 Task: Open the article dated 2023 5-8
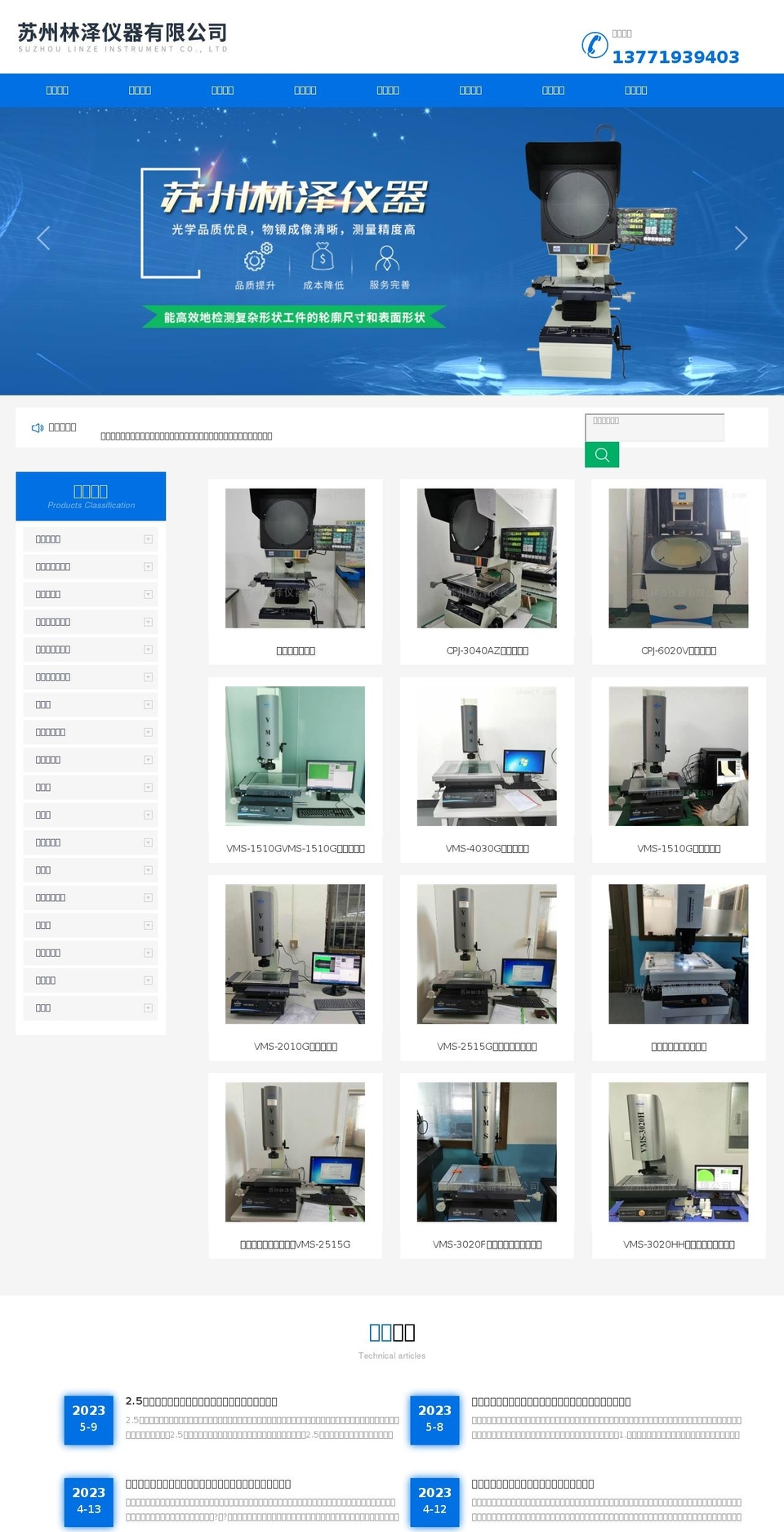tap(434, 1419)
